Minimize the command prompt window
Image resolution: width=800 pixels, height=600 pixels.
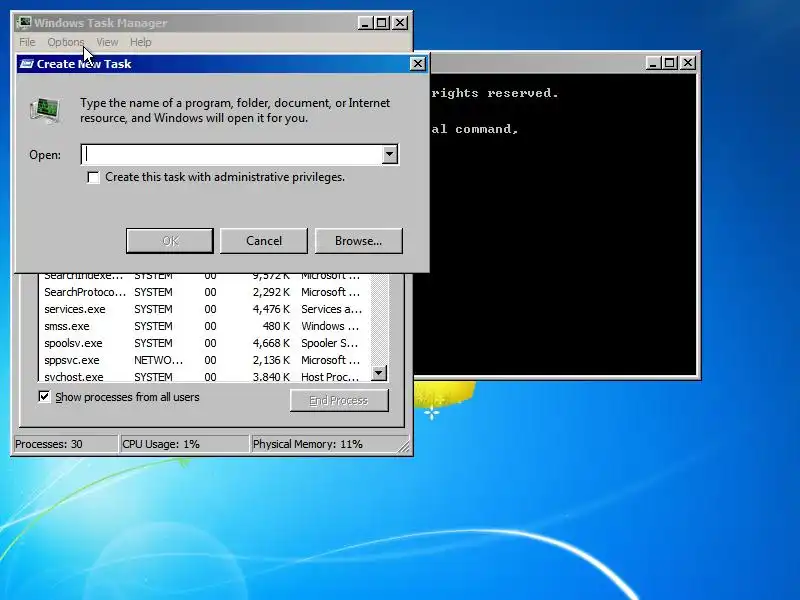coord(653,63)
